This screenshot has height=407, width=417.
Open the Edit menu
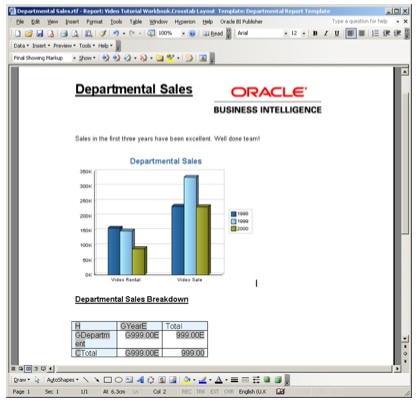[x=35, y=22]
